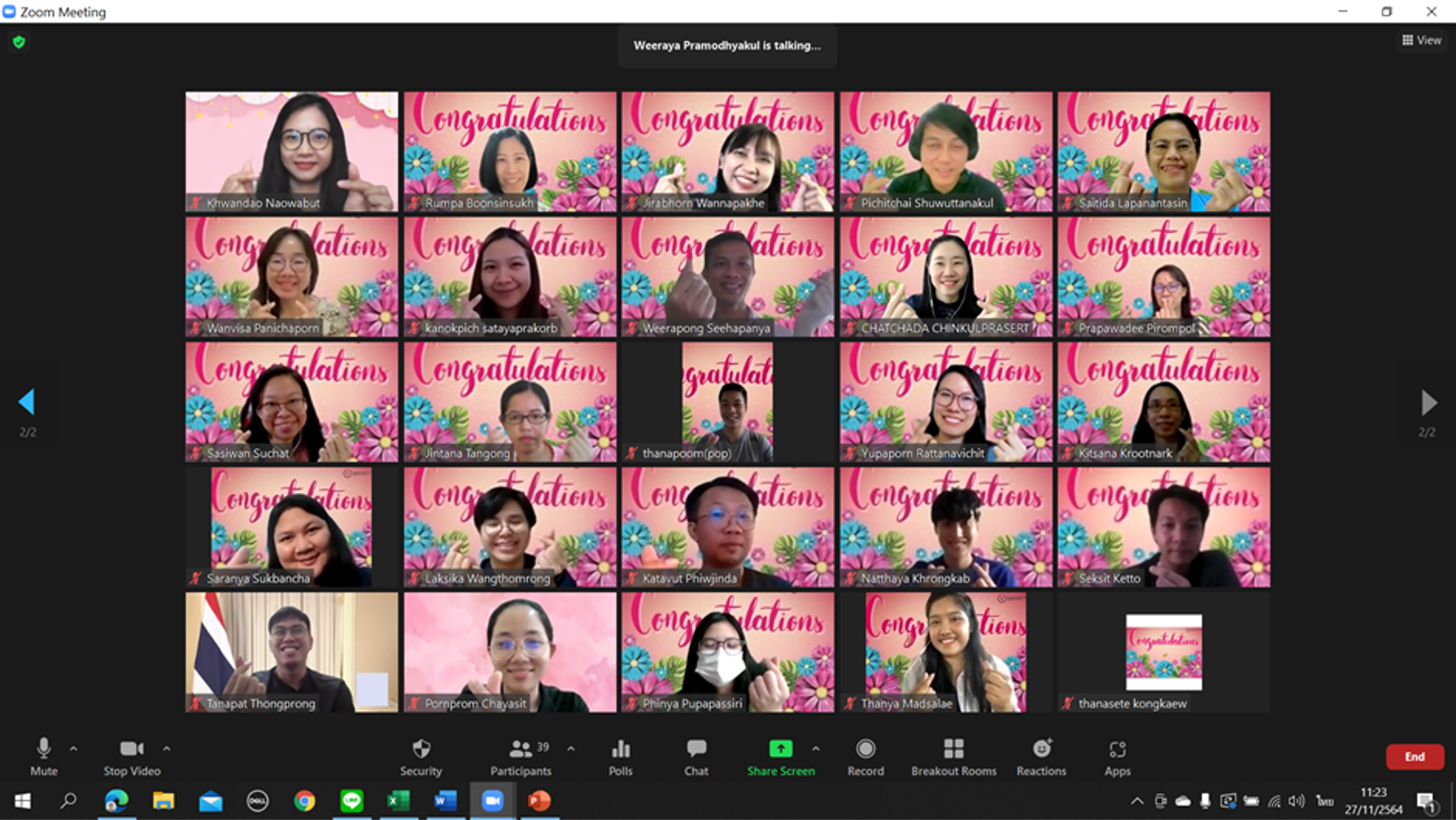Open the View layout menu
The image size is (1456, 820).
(1422, 40)
